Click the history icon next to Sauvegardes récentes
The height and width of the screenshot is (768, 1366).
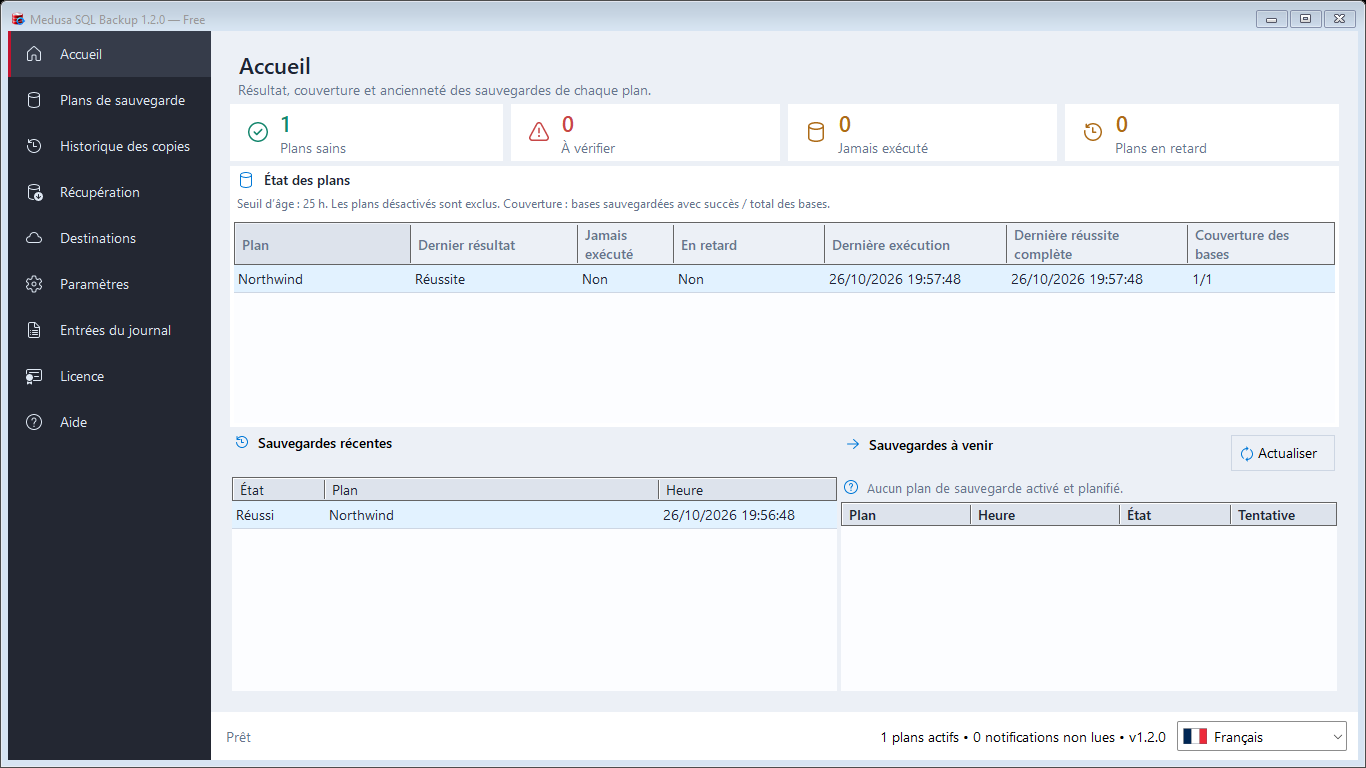[242, 442]
